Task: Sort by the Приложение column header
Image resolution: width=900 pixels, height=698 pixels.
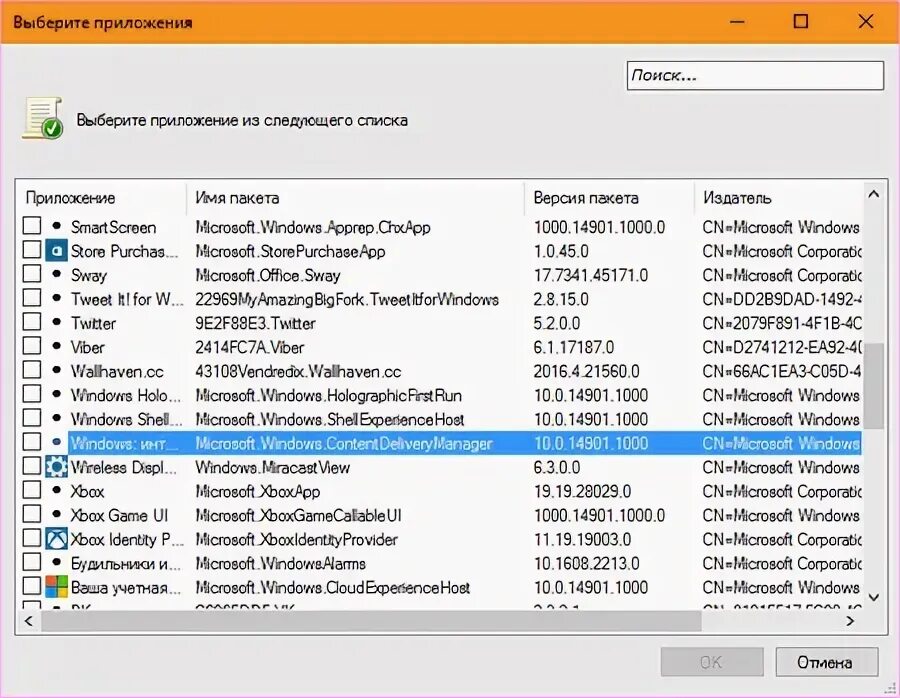Action: [101, 198]
